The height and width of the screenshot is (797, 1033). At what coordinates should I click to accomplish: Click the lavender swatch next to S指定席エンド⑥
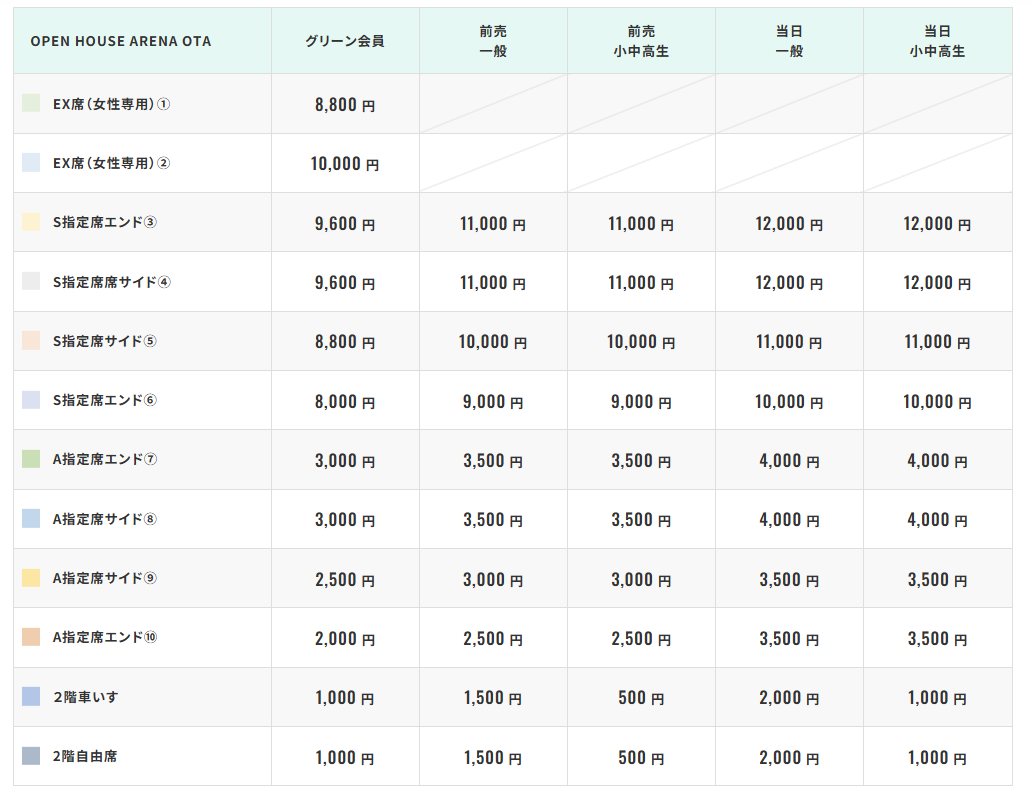31,400
